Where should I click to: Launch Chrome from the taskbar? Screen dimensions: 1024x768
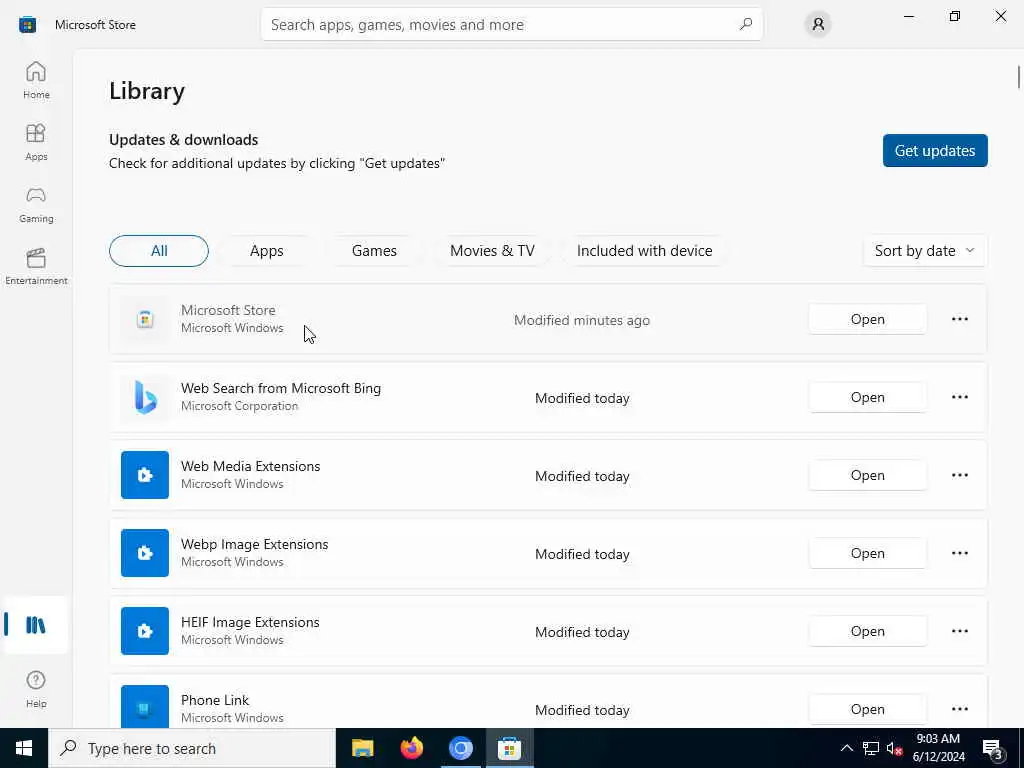[x=460, y=748]
